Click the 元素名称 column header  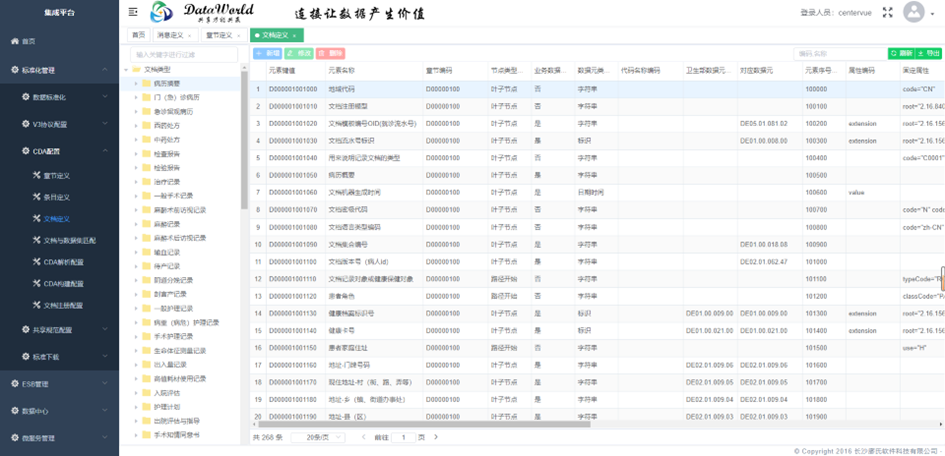click(341, 70)
